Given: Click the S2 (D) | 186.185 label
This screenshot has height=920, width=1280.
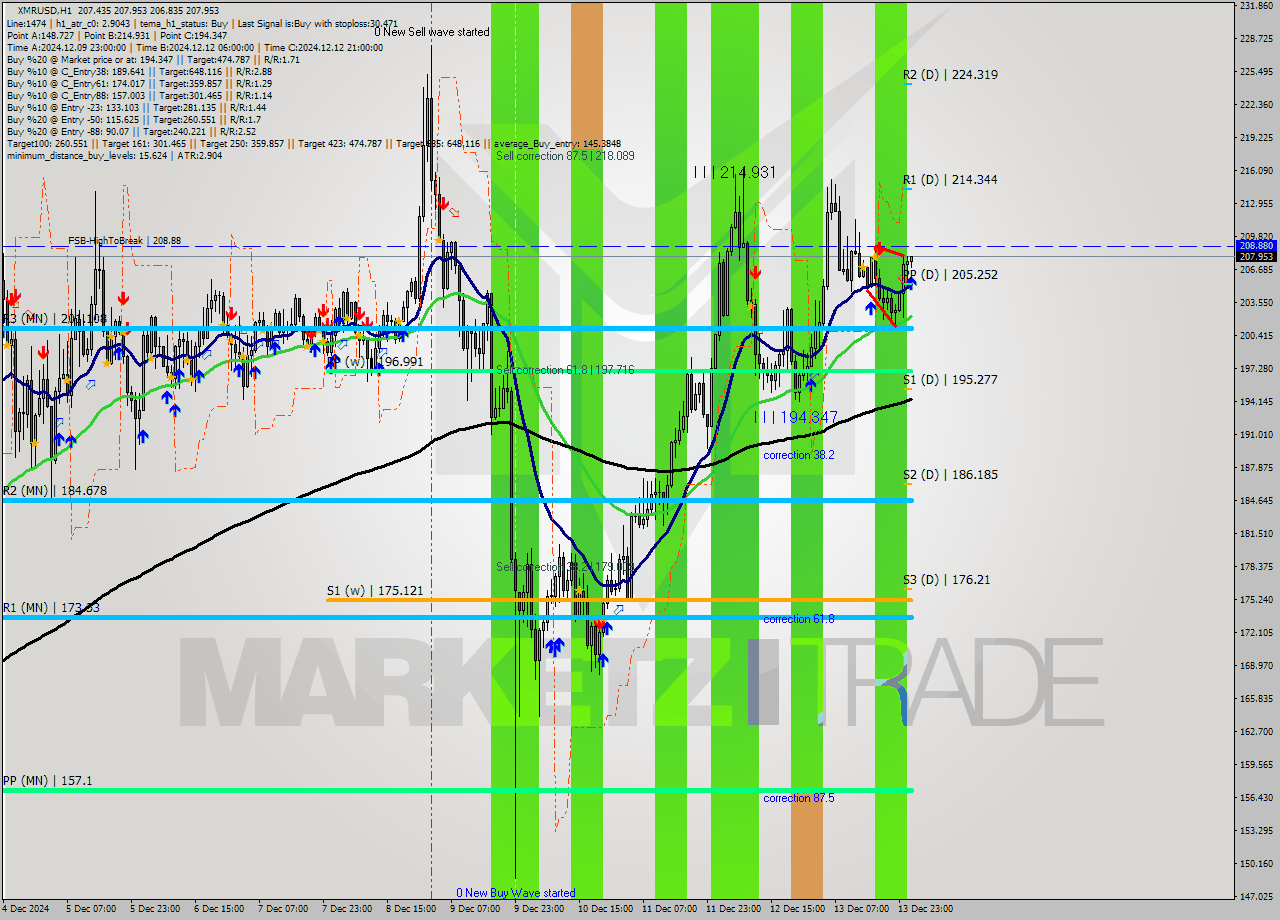Looking at the screenshot, I should [950, 475].
